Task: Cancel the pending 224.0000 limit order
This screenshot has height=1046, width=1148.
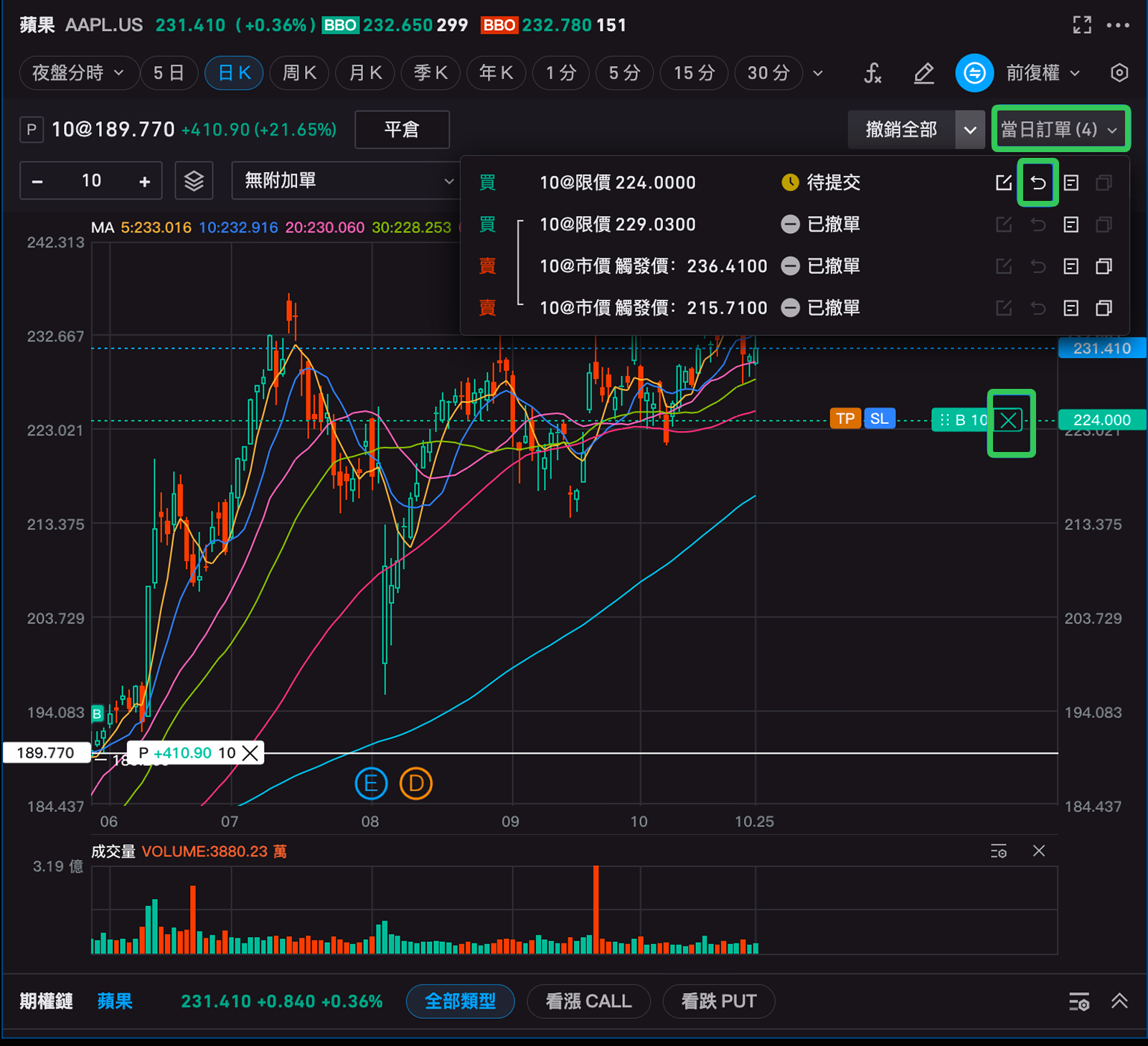Action: point(1038,183)
